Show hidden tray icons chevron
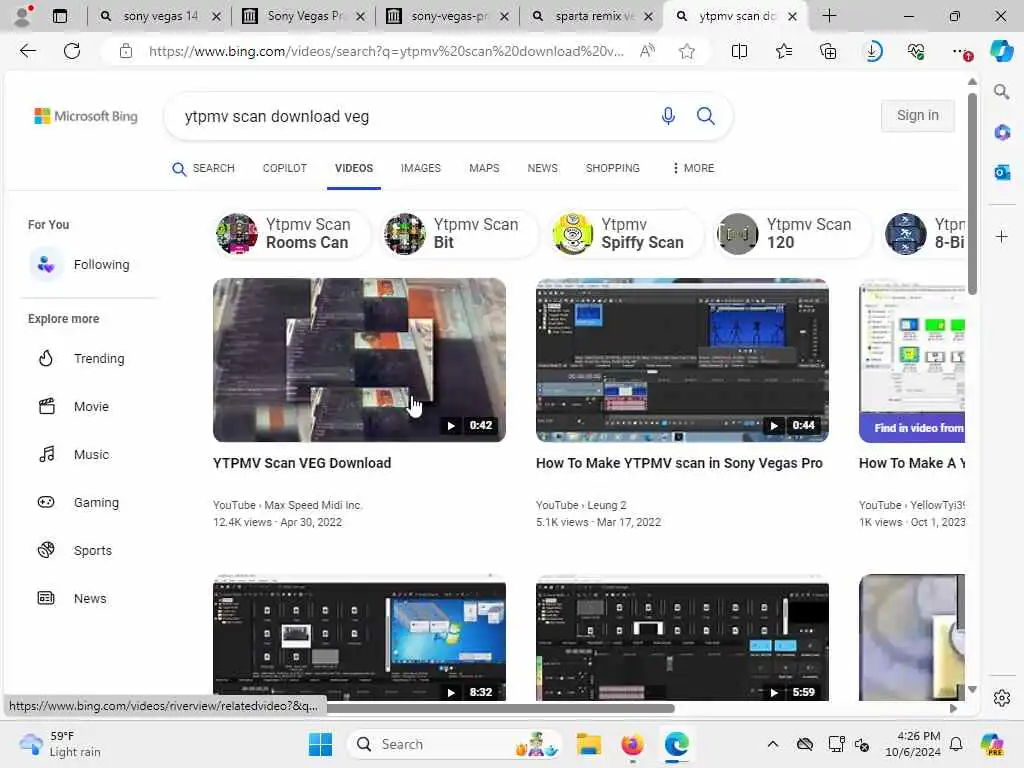Viewport: 1024px width, 768px height. pos(773,744)
